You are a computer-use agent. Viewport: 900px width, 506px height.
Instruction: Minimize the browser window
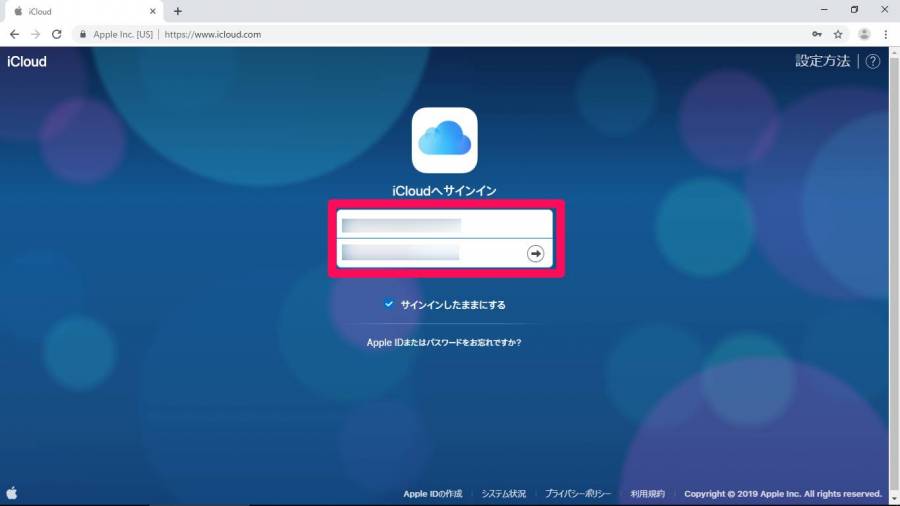(x=824, y=10)
